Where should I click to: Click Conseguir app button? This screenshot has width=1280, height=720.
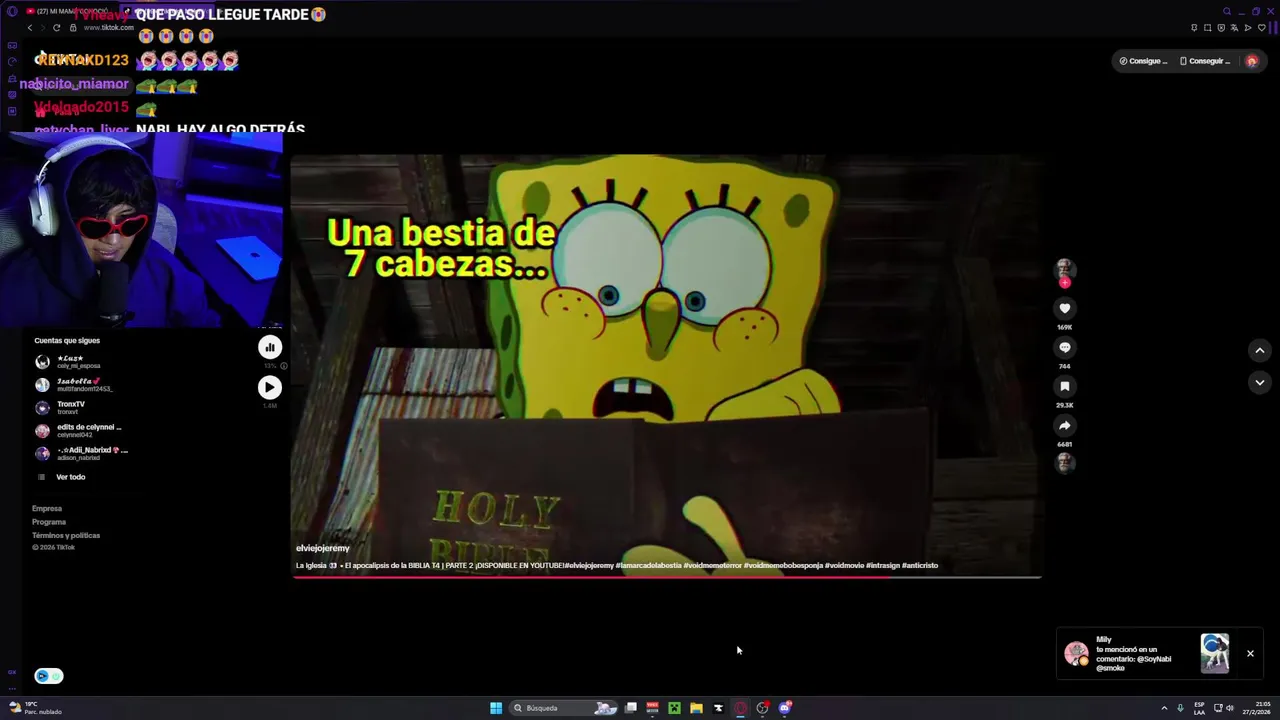click(x=1205, y=61)
